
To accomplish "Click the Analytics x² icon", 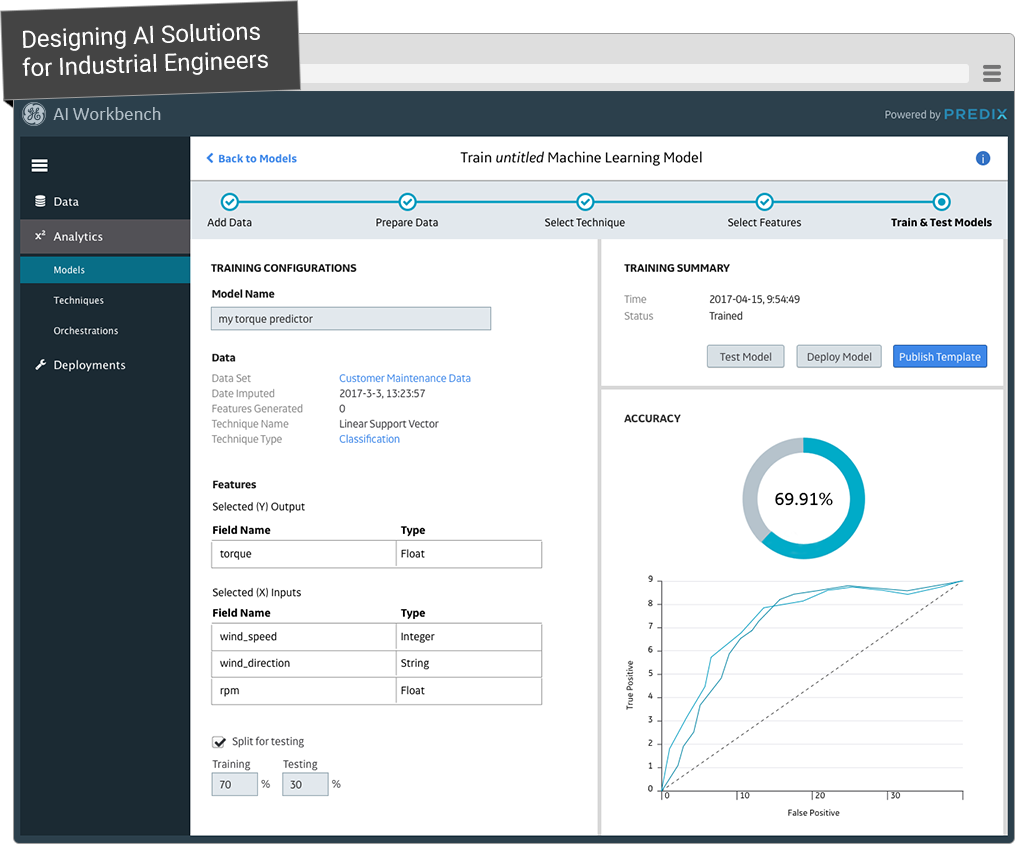I will coord(40,236).
